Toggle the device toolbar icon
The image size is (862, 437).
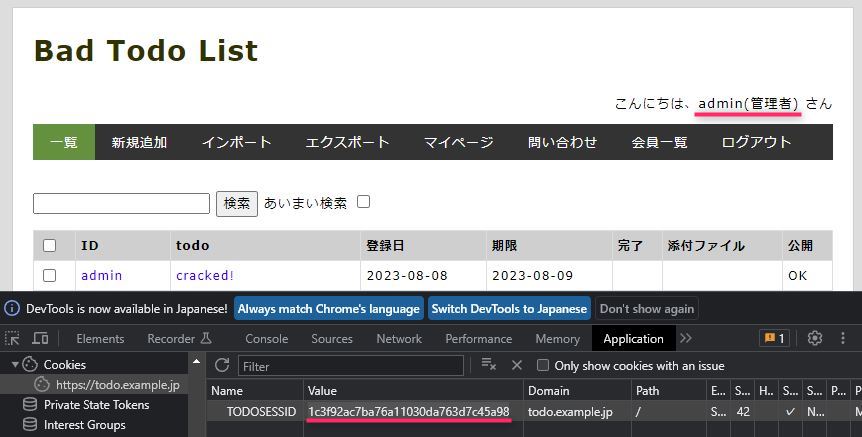tap(40, 338)
